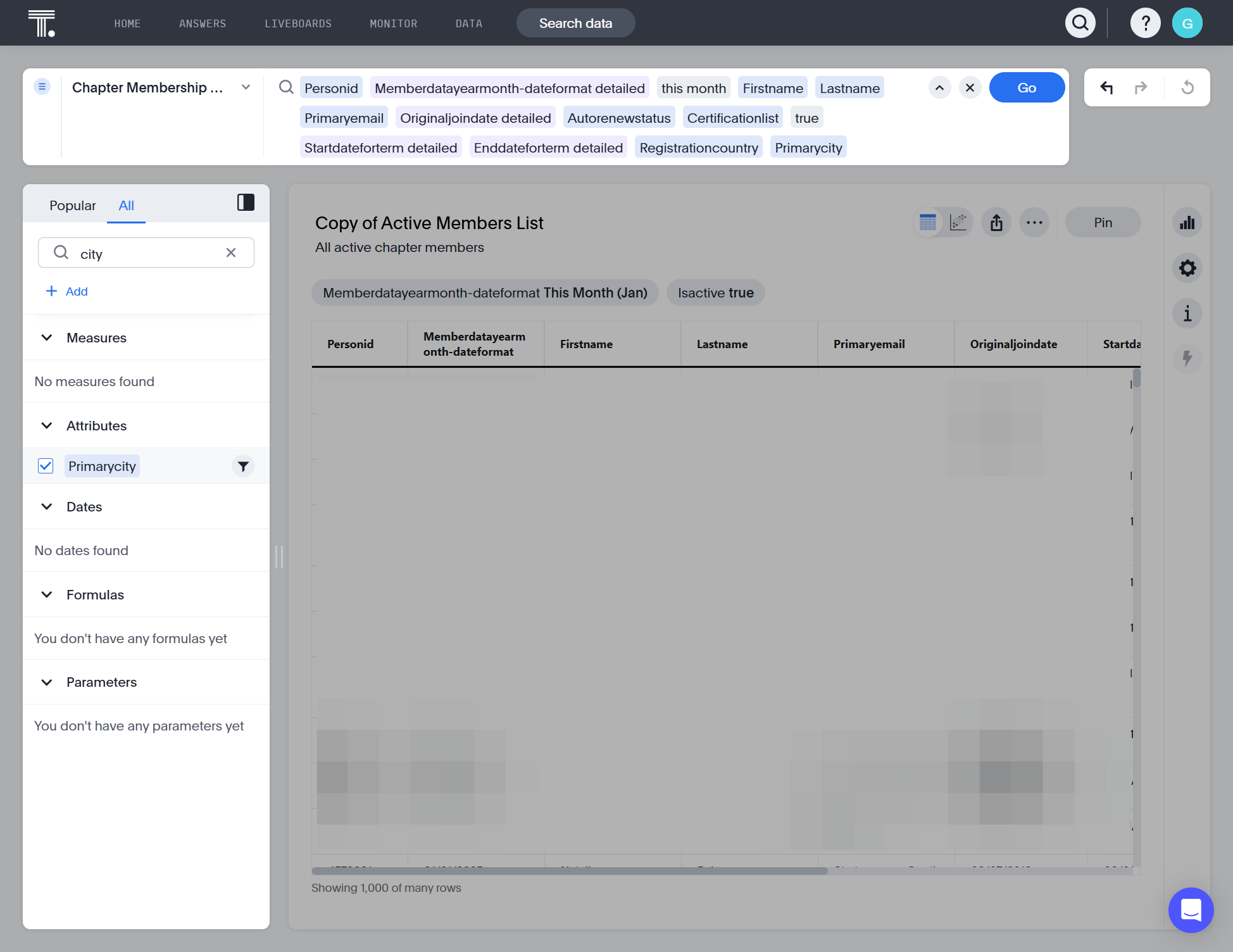Collapse the search bar with up chevron
1233x952 pixels.
coord(939,88)
